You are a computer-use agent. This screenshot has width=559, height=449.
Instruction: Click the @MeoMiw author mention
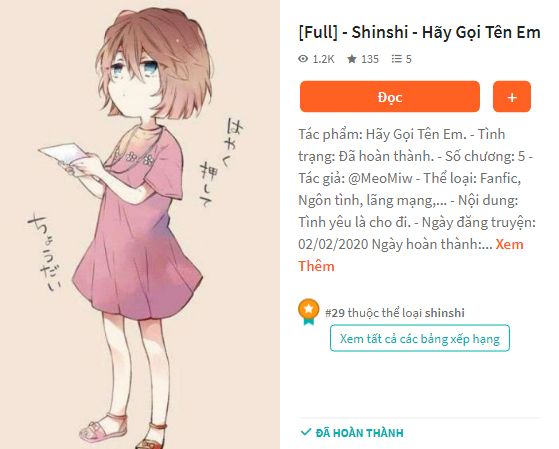(380, 178)
